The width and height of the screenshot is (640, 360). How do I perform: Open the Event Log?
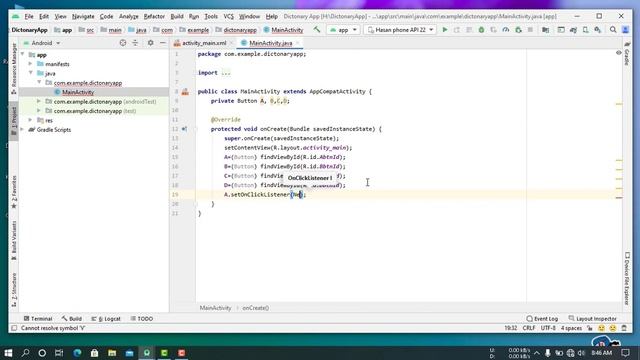click(542, 318)
